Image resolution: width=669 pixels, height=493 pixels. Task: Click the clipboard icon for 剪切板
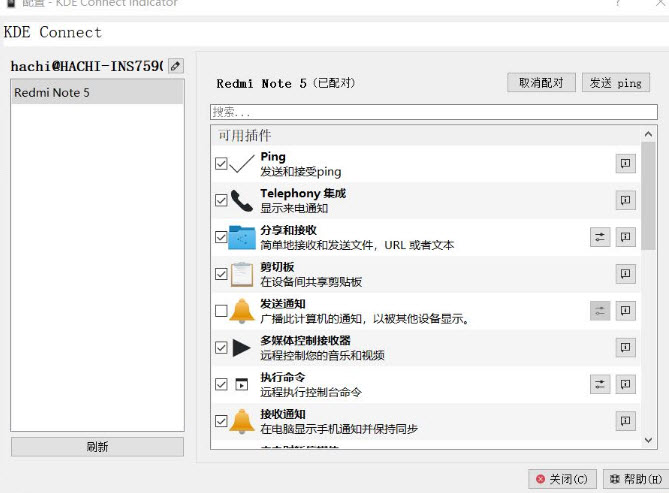pyautogui.click(x=242, y=274)
